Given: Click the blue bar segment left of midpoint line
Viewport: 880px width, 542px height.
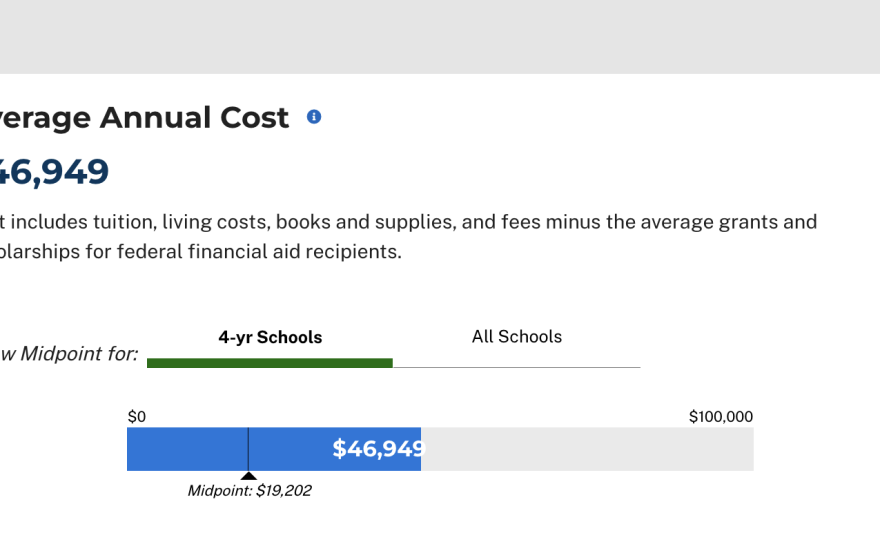Looking at the screenshot, I should tap(187, 449).
